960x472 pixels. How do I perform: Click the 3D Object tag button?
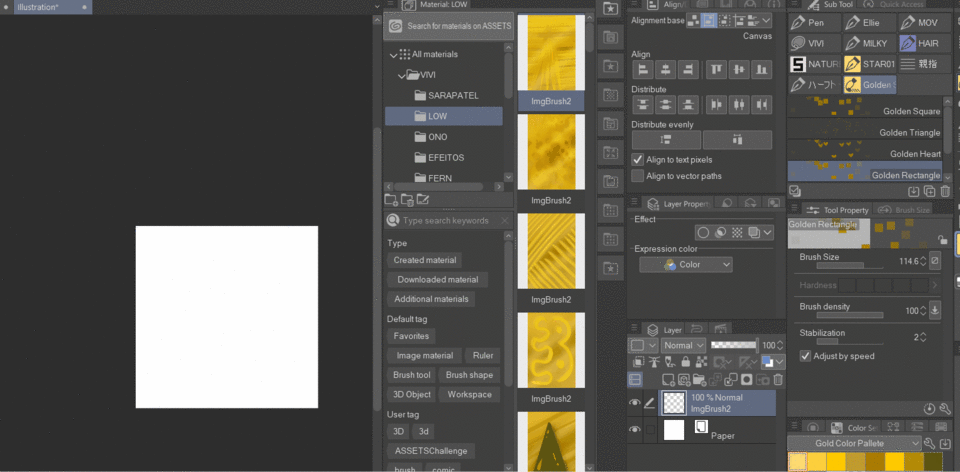click(412, 395)
